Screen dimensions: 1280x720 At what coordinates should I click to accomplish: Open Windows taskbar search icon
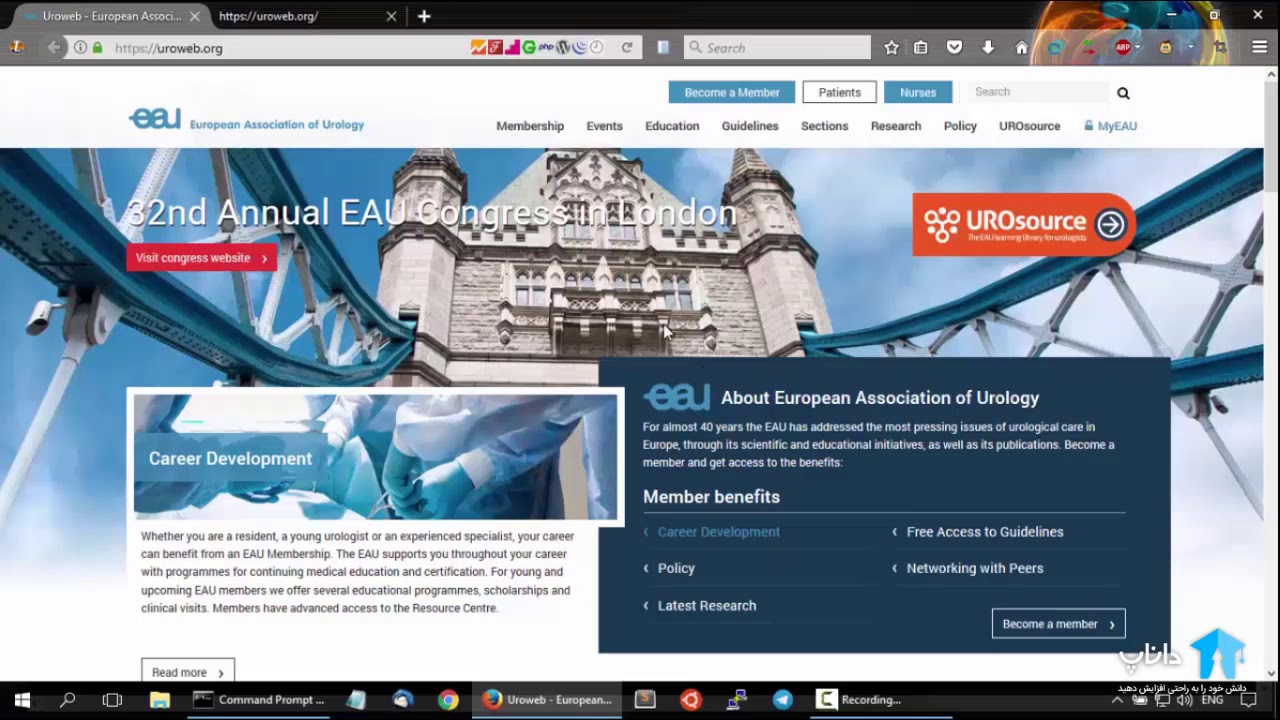[x=67, y=700]
